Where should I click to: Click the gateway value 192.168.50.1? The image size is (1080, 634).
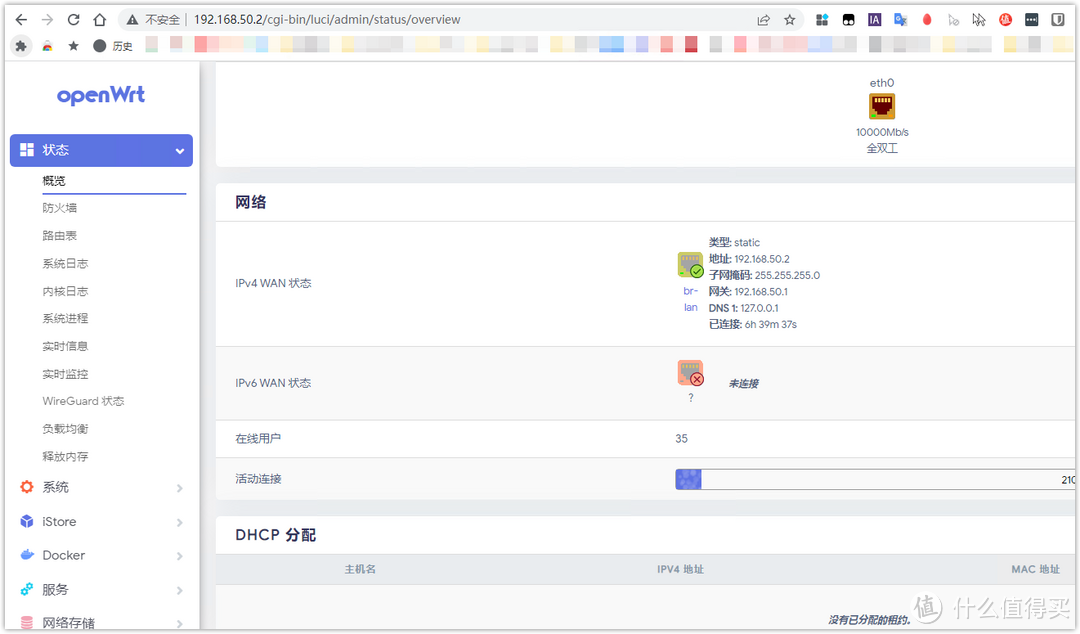click(760, 292)
